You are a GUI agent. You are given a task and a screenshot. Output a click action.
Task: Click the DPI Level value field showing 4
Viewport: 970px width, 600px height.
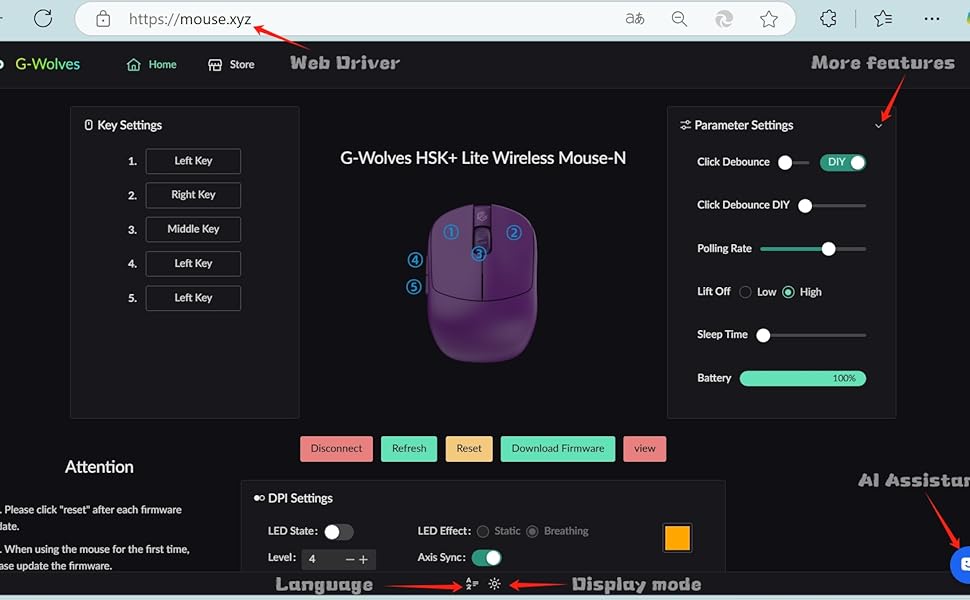coord(323,559)
